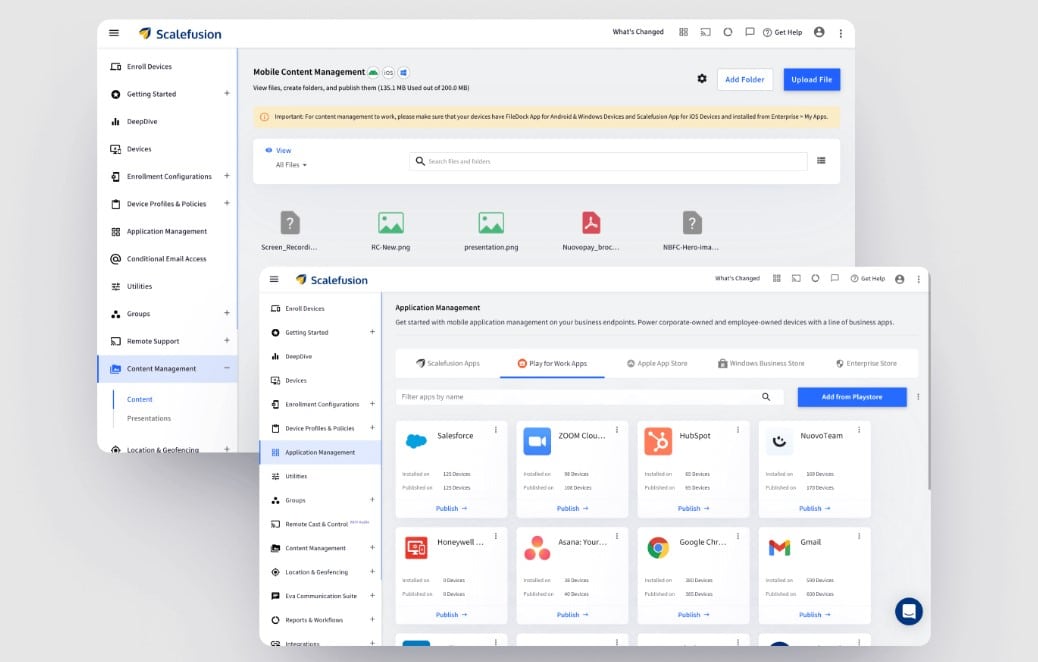Viewport: 1038px width, 662px height.
Task: Click the Filter apps by name field
Action: (589, 397)
